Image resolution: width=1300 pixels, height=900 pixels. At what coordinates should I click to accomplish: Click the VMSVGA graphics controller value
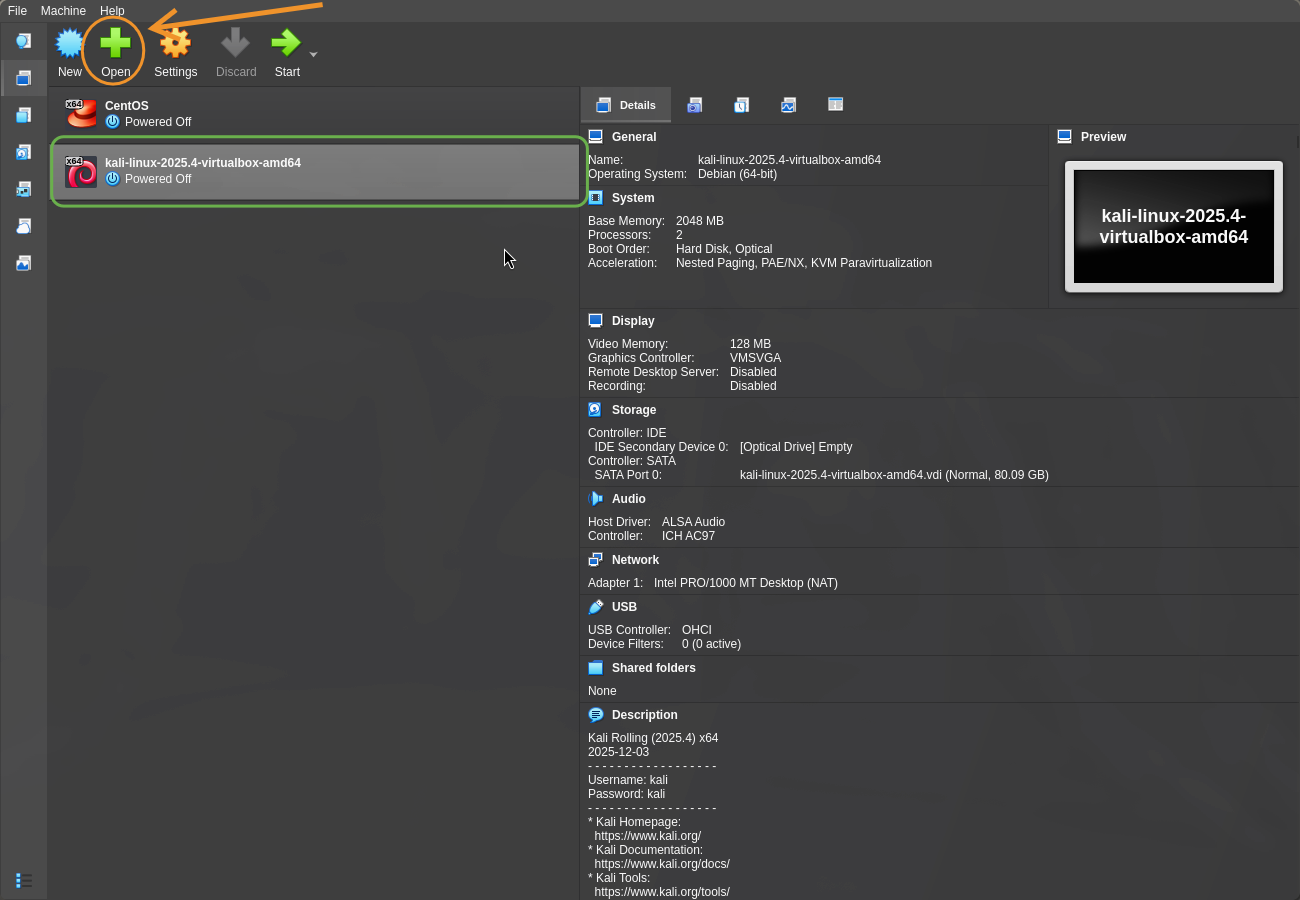coord(755,358)
